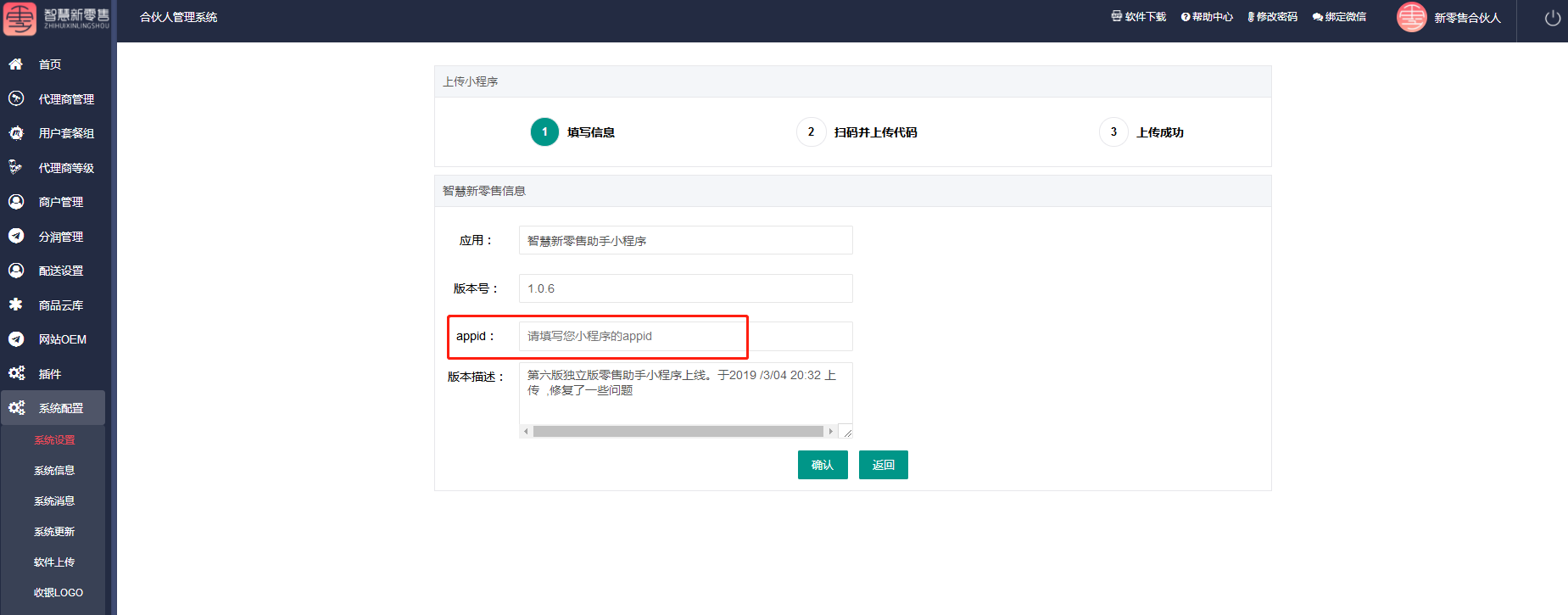Click the 返回 button

[884, 465]
